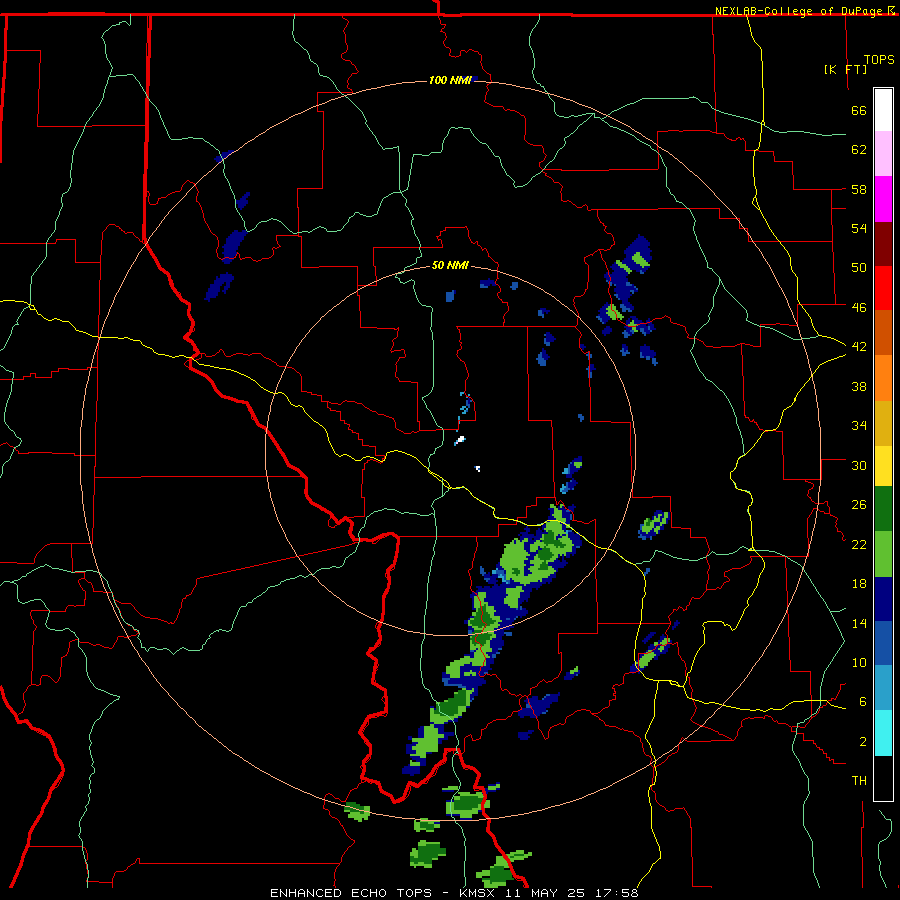Click the '50 NMI' range ring label

[x=450, y=265]
